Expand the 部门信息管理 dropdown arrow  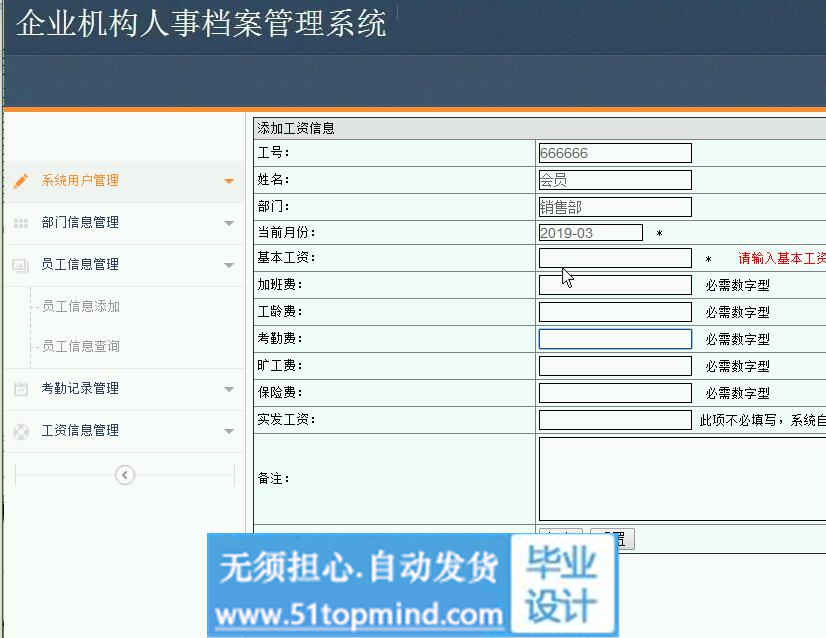pos(229,223)
